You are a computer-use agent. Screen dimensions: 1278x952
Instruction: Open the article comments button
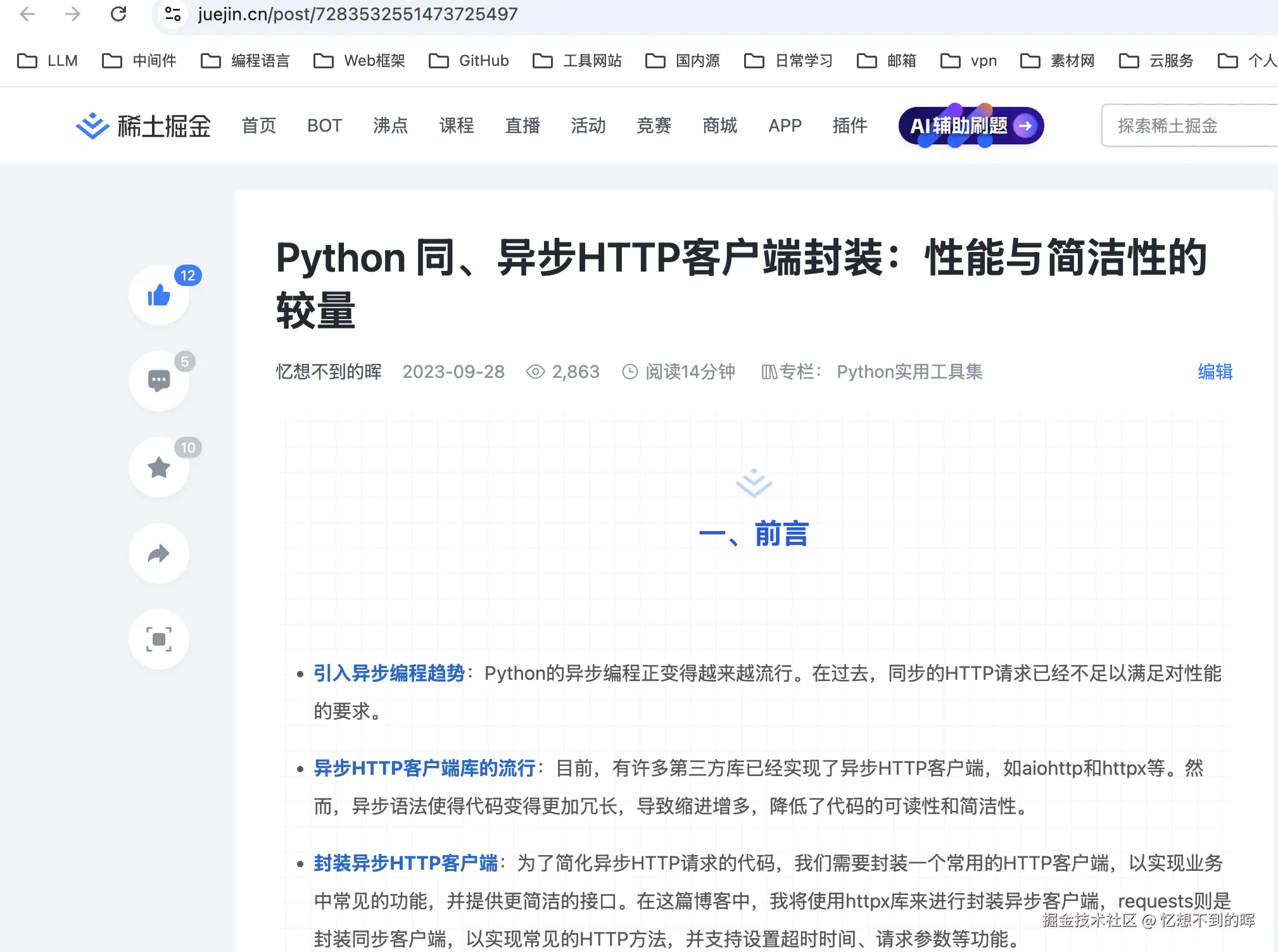(x=159, y=381)
